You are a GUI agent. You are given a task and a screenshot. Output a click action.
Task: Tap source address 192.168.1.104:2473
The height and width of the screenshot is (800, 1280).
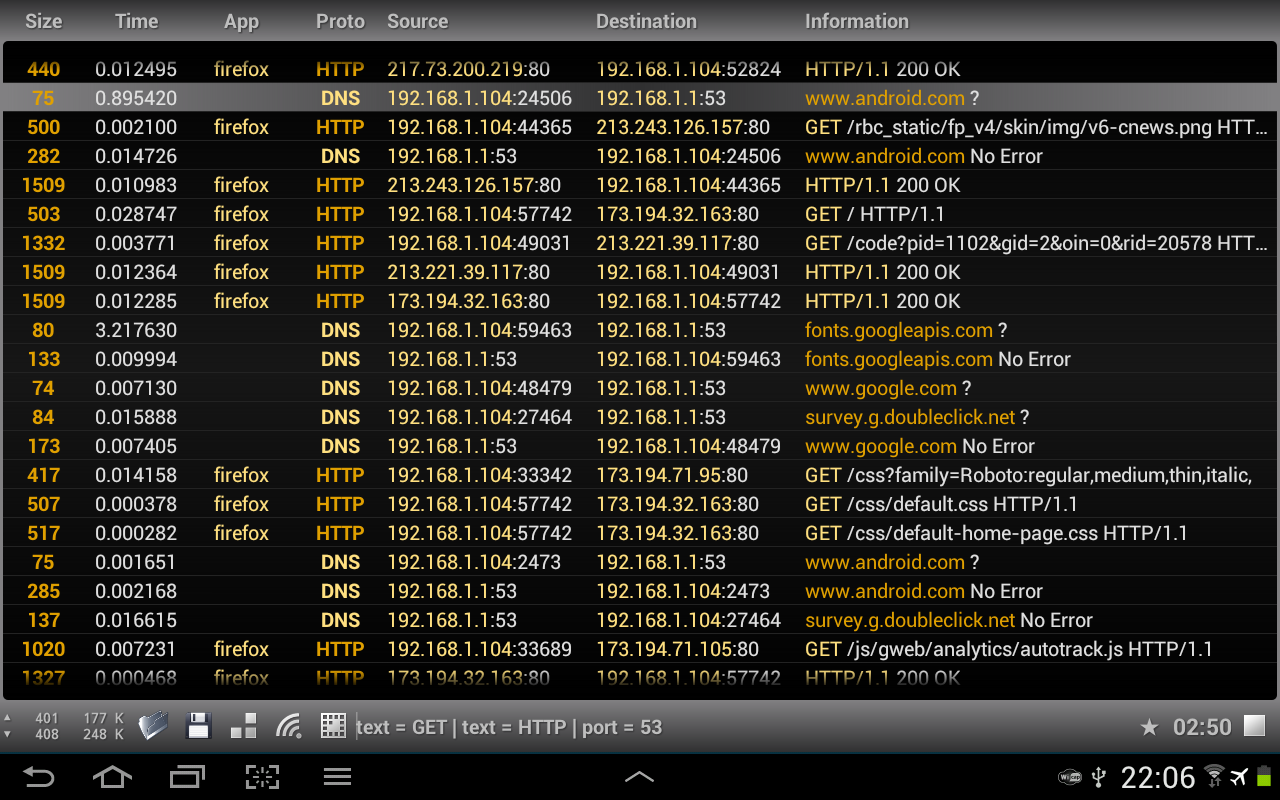[474, 562]
